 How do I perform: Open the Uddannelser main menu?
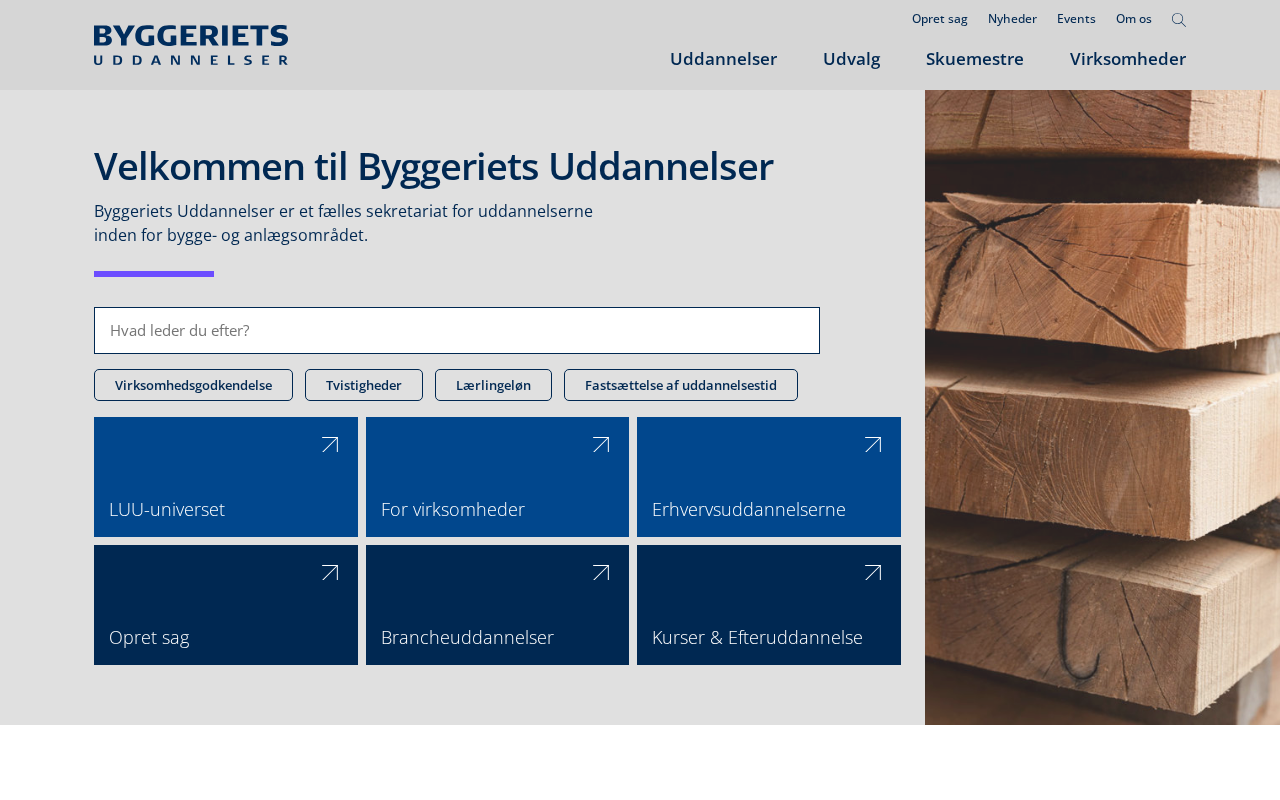tap(723, 59)
